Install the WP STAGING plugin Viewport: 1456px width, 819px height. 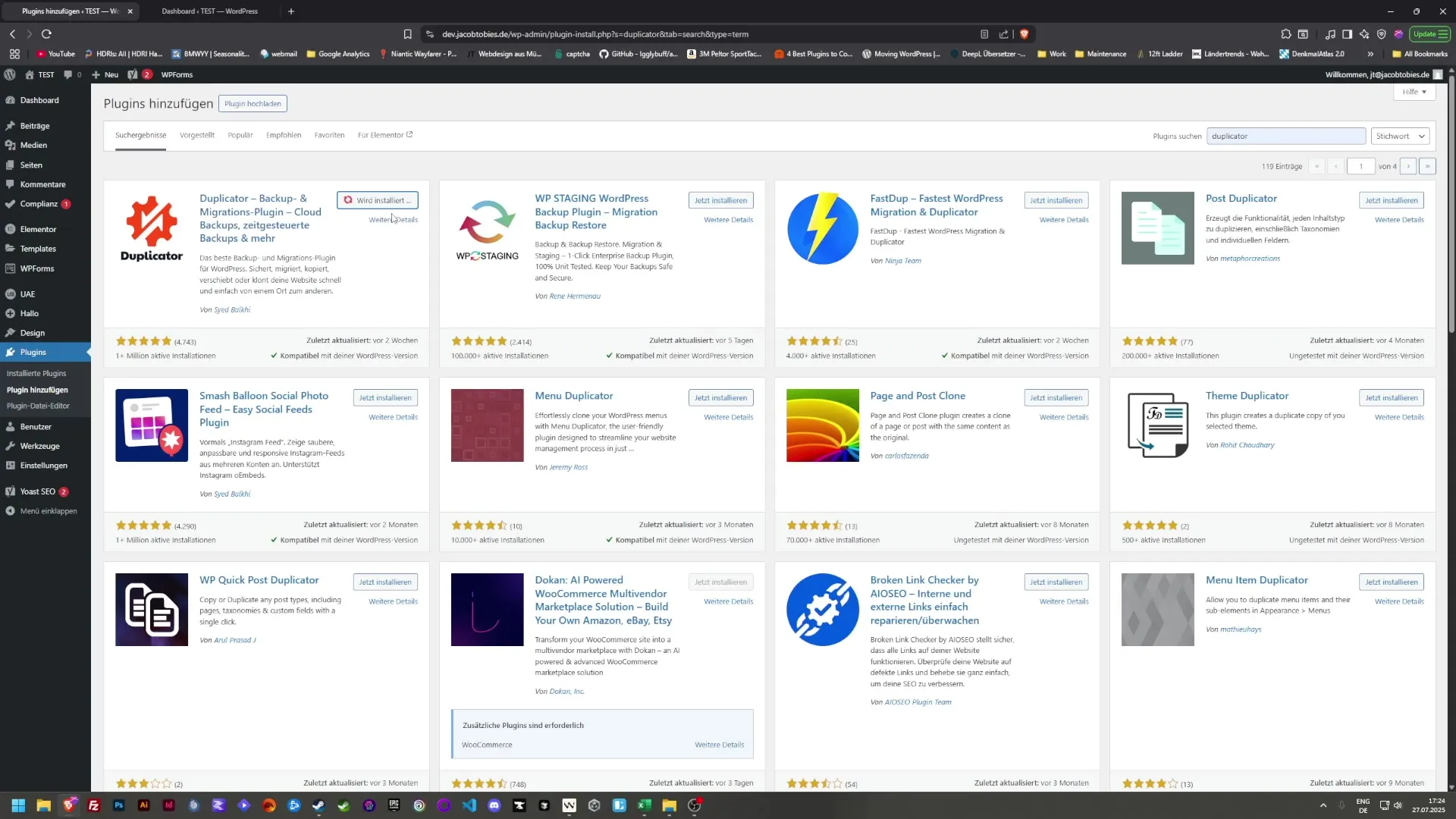720,200
